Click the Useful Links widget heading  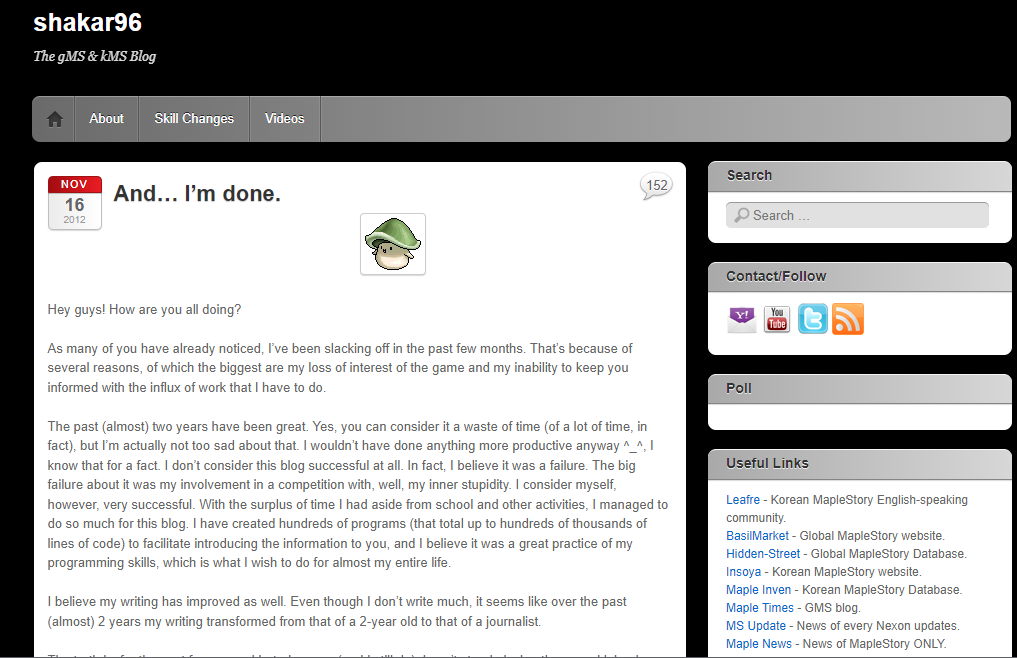click(x=767, y=463)
